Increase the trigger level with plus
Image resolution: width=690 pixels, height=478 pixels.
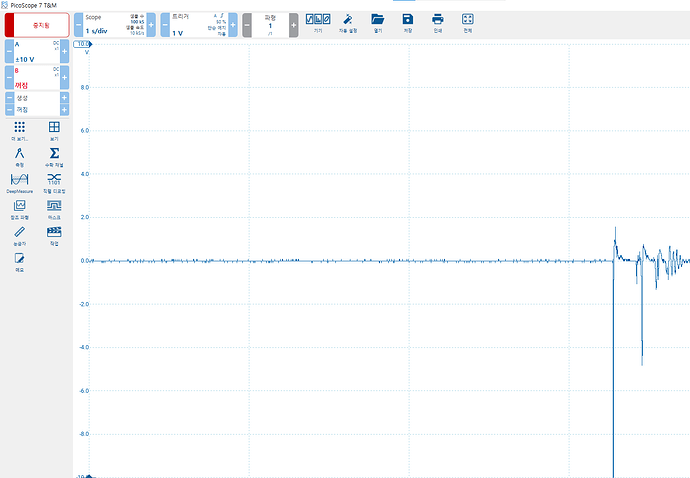pyautogui.click(x=233, y=25)
